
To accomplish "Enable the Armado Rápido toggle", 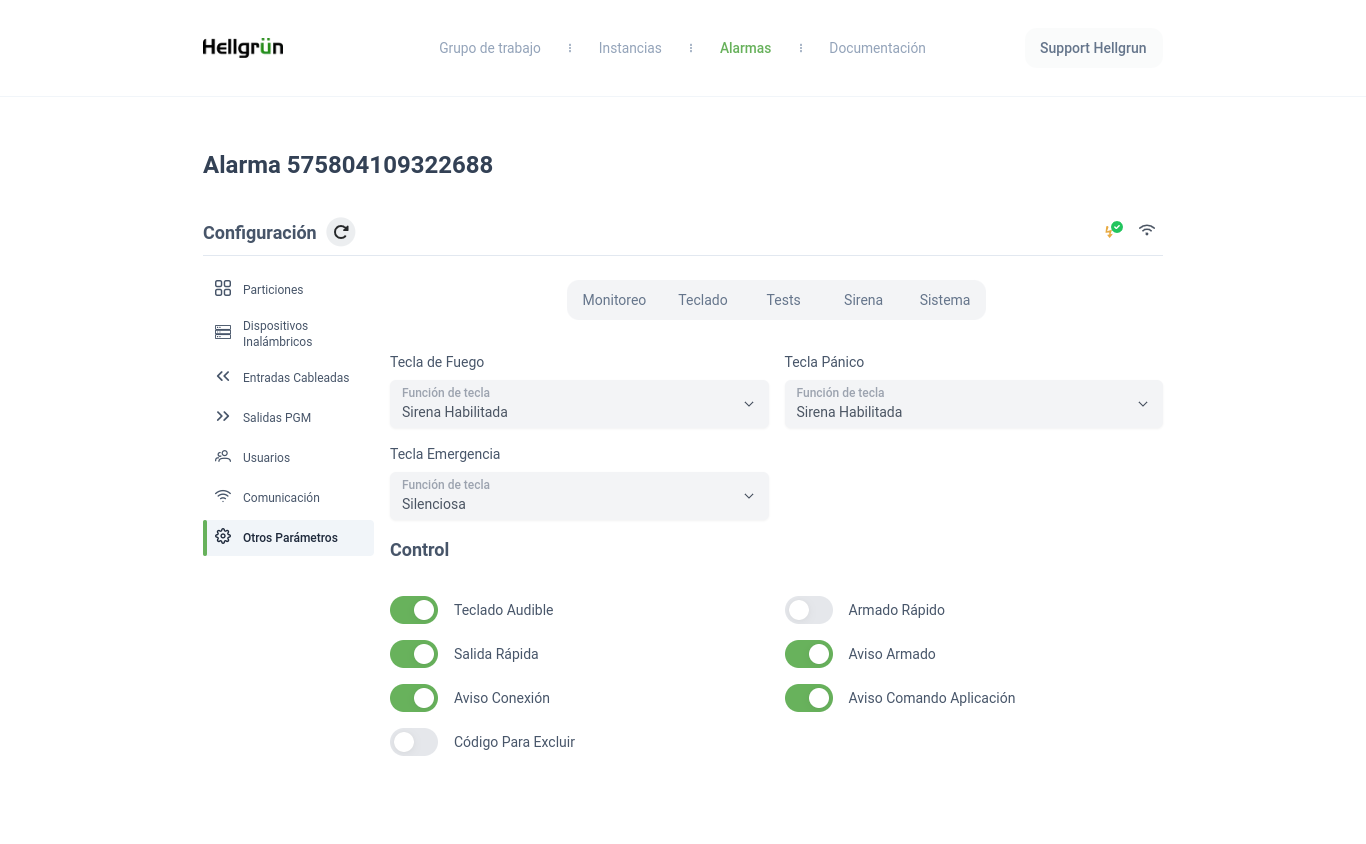I will (x=808, y=610).
